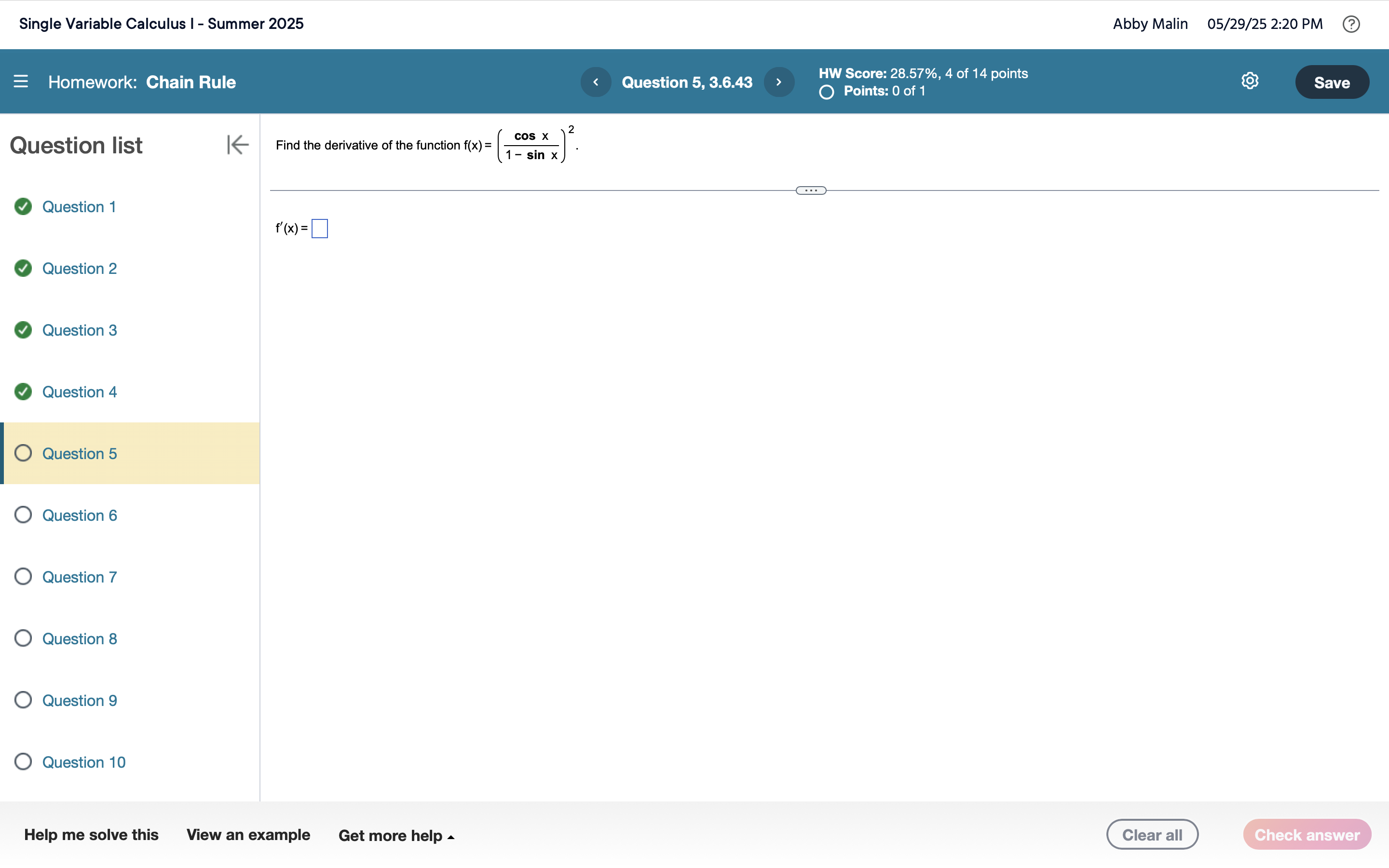
Task: Select the Question 6 circle indicator
Action: pos(23,515)
